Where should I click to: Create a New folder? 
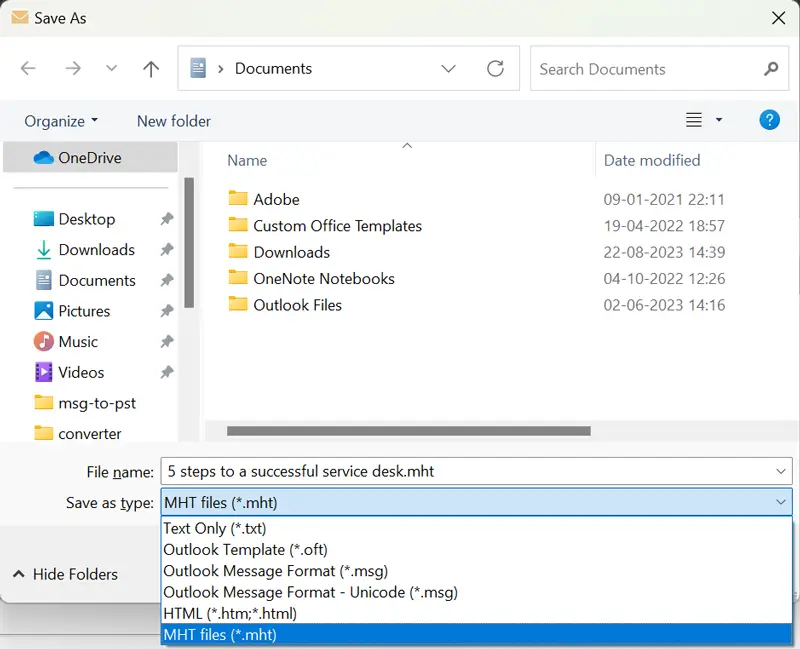(x=174, y=121)
